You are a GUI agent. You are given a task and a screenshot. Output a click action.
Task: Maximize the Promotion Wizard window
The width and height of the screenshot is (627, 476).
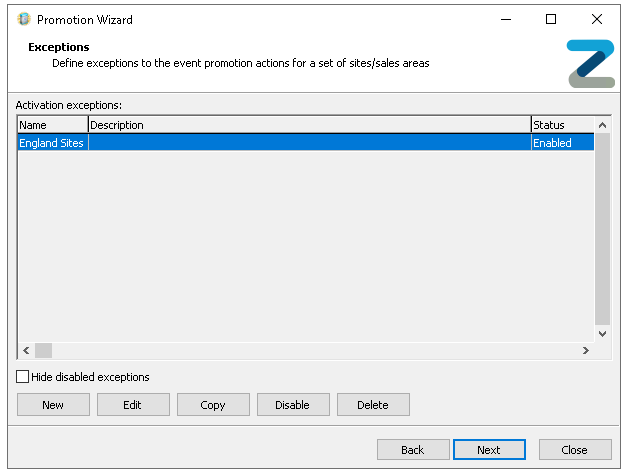point(551,19)
